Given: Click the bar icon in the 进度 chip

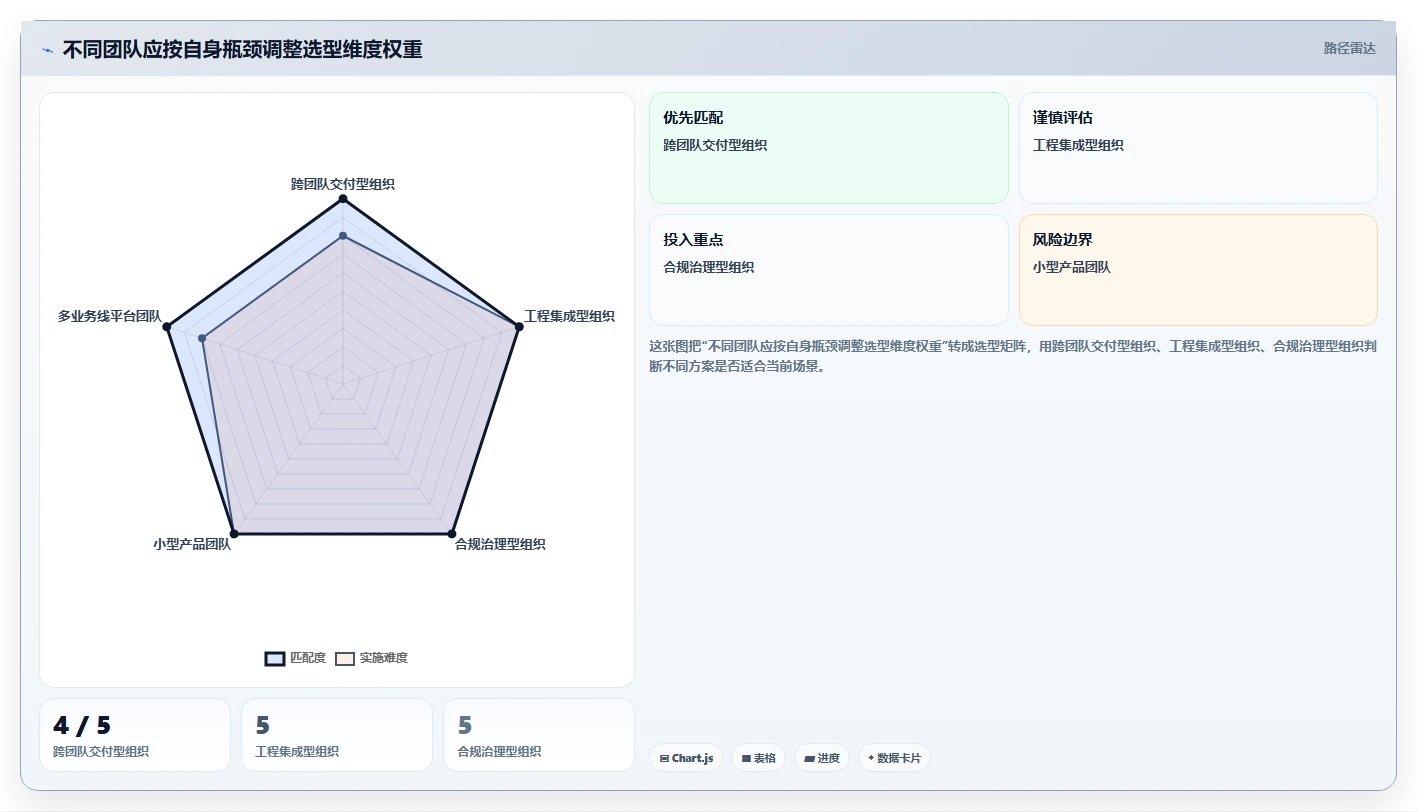Looking at the screenshot, I should [809, 759].
